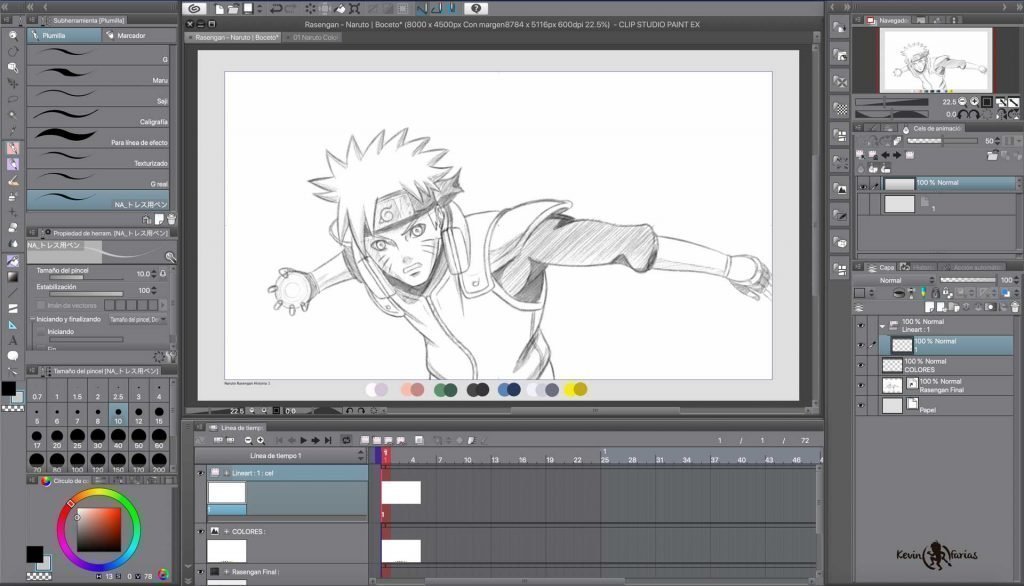The width and height of the screenshot is (1024, 586).
Task: Open the Iniciando y finalizando dropdown
Action: [x=137, y=319]
